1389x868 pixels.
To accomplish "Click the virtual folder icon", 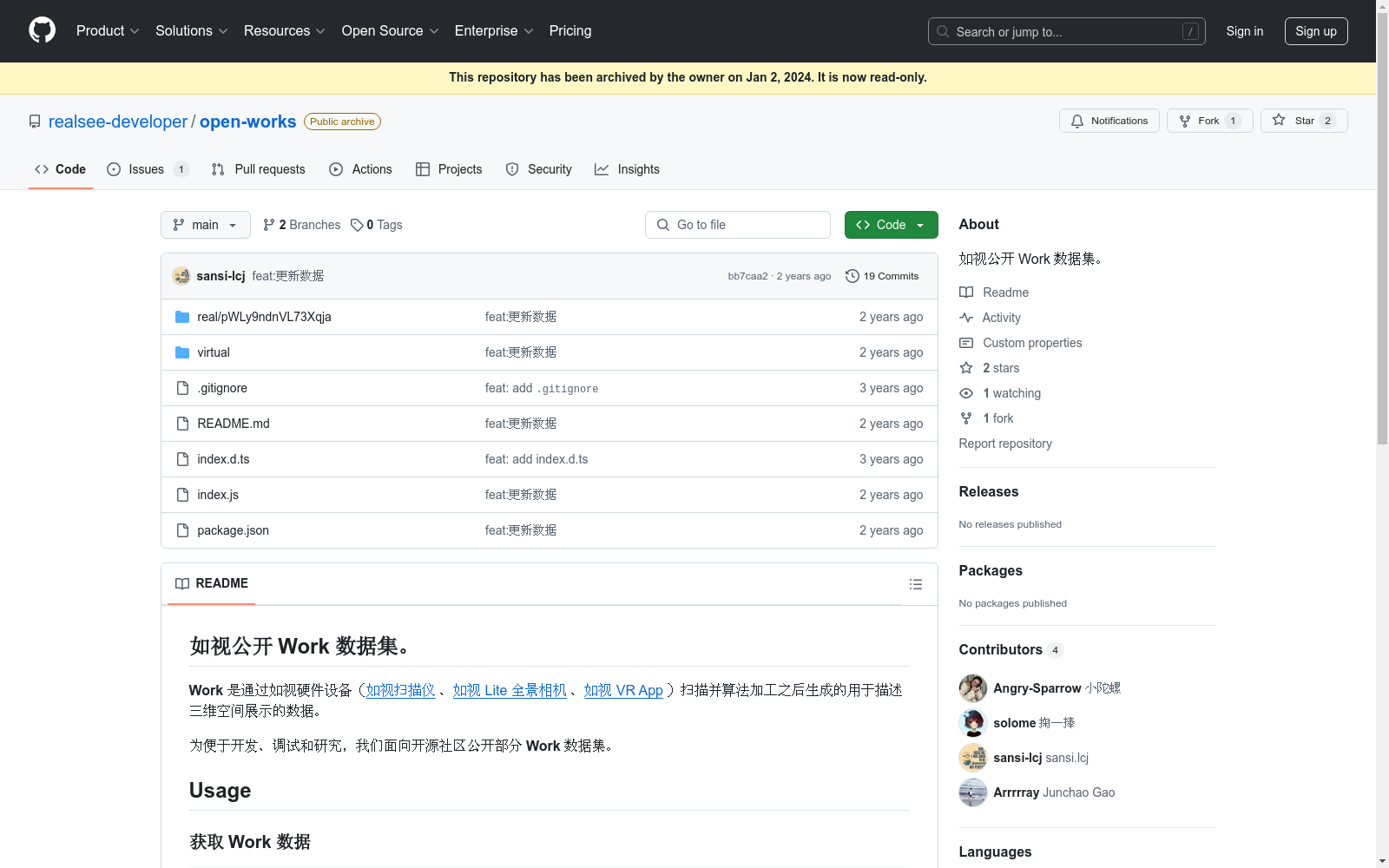I will (182, 352).
